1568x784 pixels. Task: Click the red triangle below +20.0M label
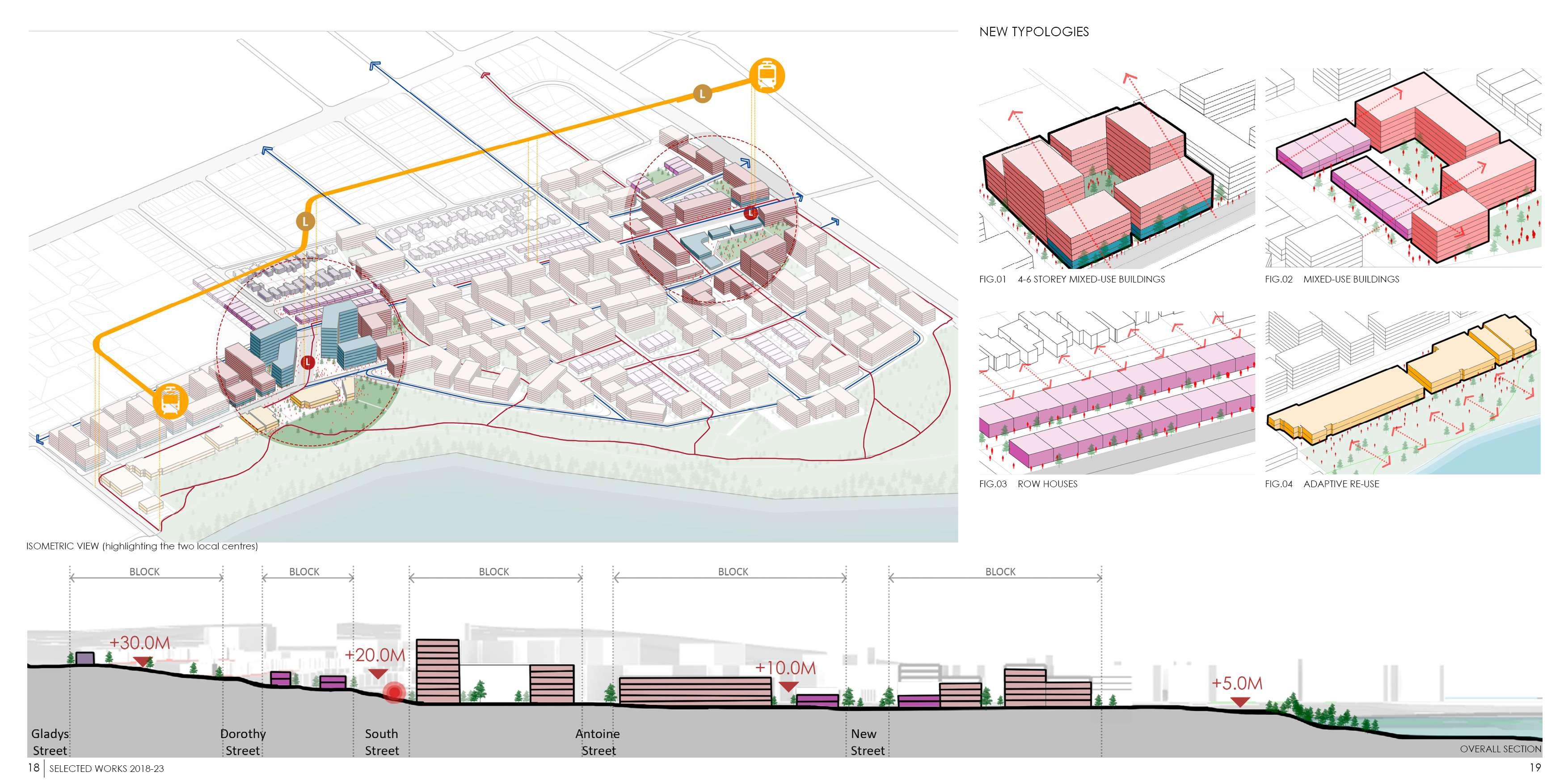377,673
